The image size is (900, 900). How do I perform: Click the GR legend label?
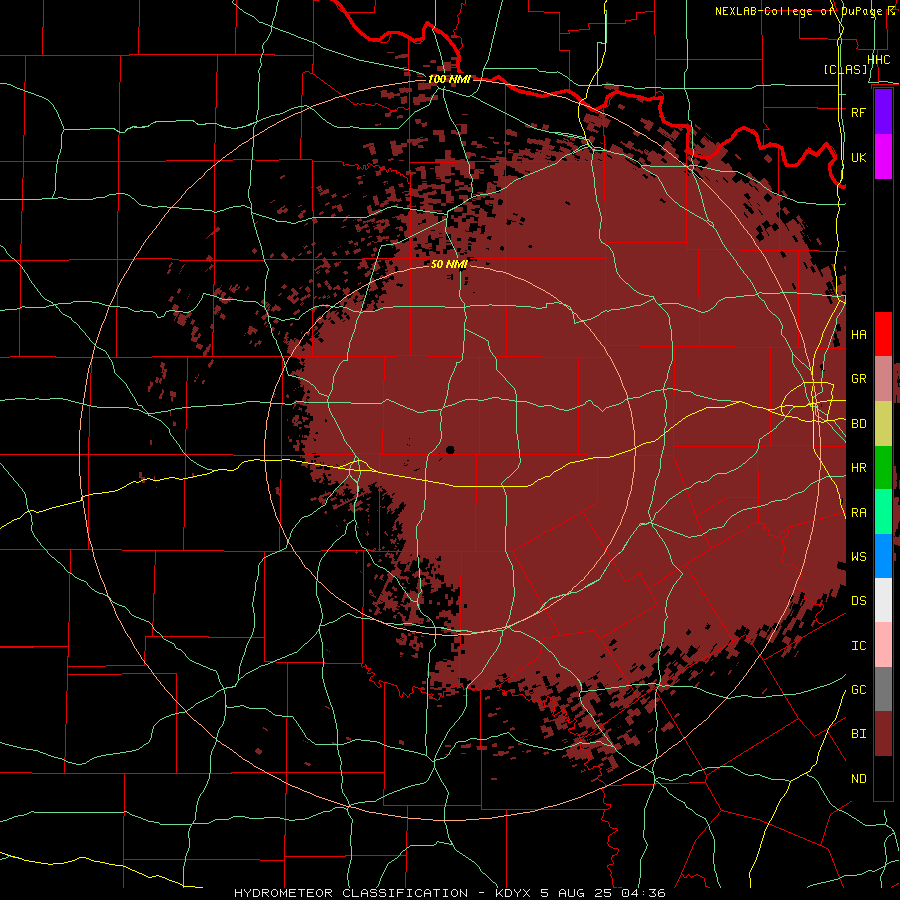(x=858, y=379)
